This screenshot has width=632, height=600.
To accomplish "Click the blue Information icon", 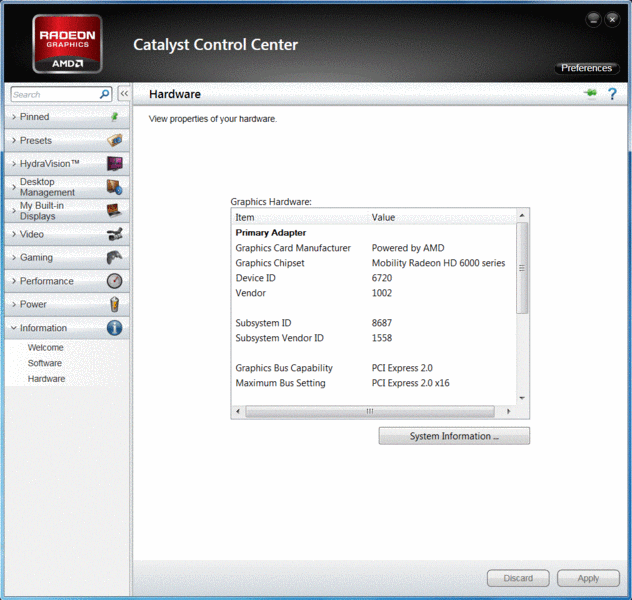I will click(114, 328).
